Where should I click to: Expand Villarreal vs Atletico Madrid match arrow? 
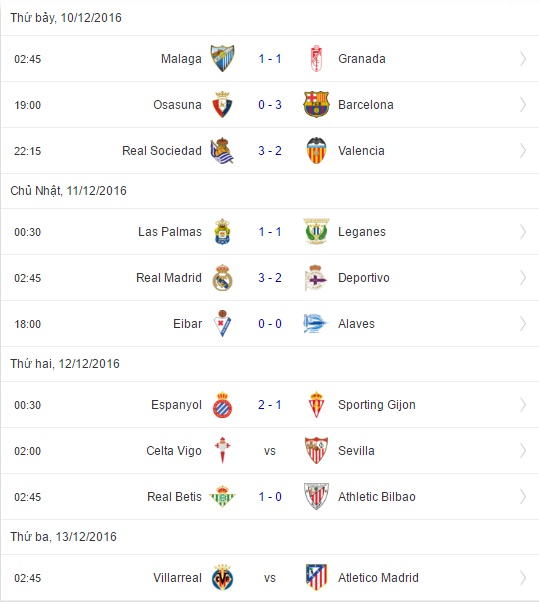523,578
